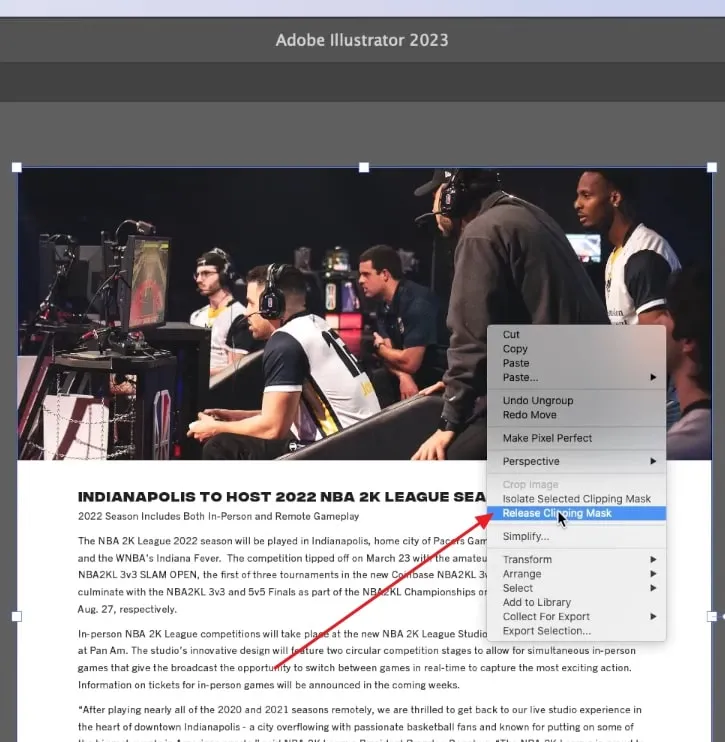Expand the Paste... submenu arrow
The image size is (725, 742).
[653, 377]
